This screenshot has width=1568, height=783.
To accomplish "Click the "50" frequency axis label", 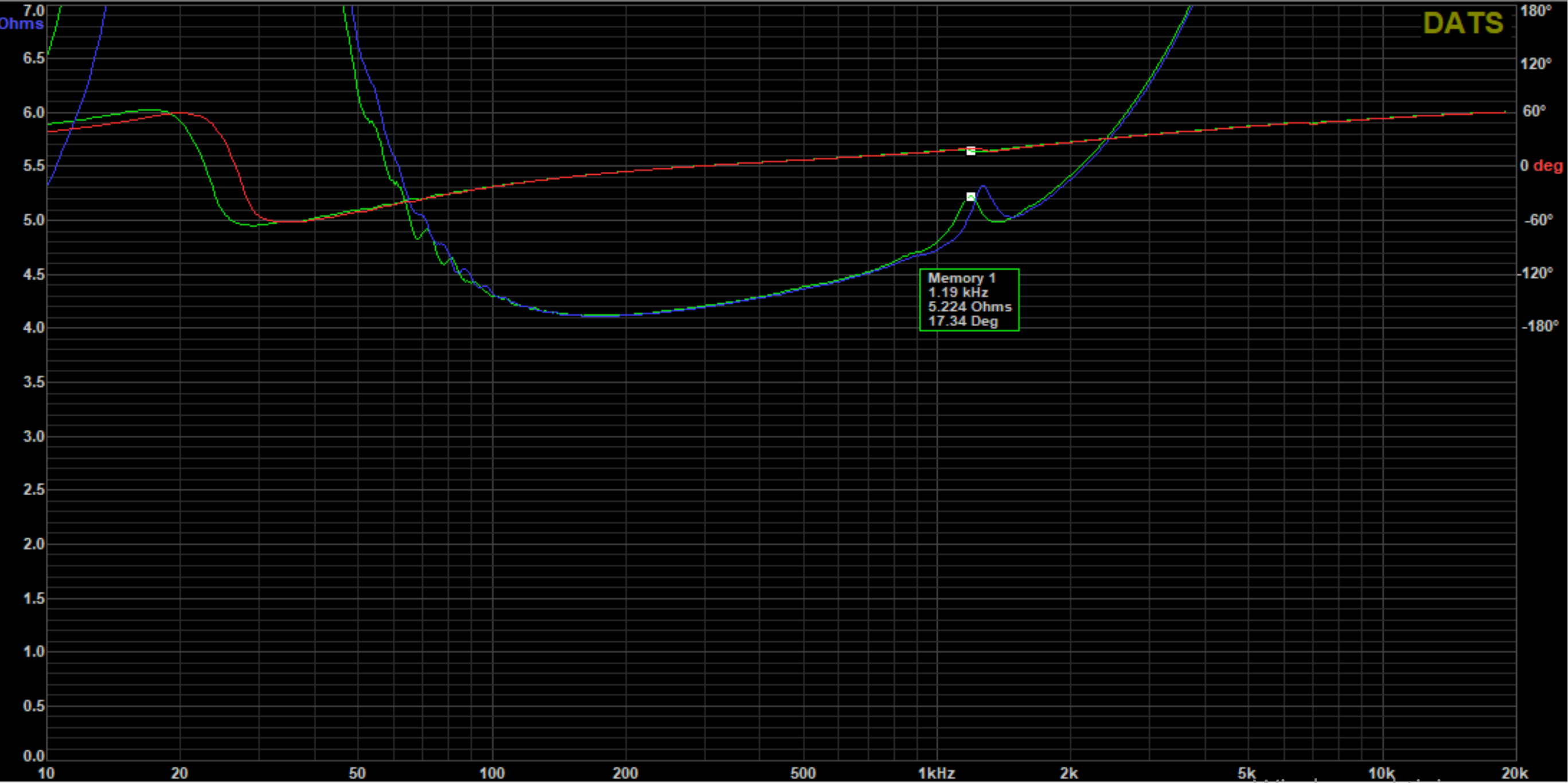I will tap(357, 773).
